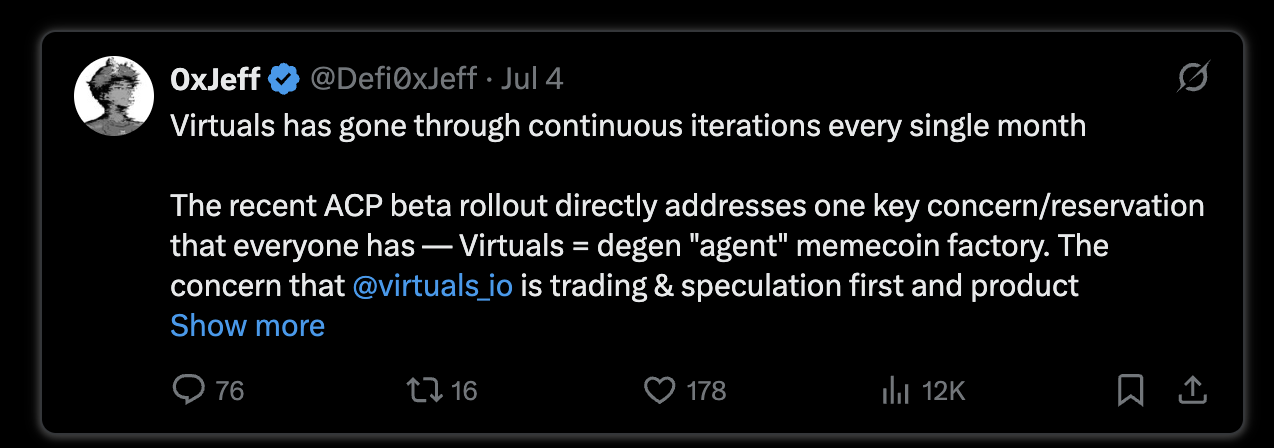This screenshot has height=448, width=1274.
Task: Click the 0xJeff display name
Action: [x=216, y=78]
